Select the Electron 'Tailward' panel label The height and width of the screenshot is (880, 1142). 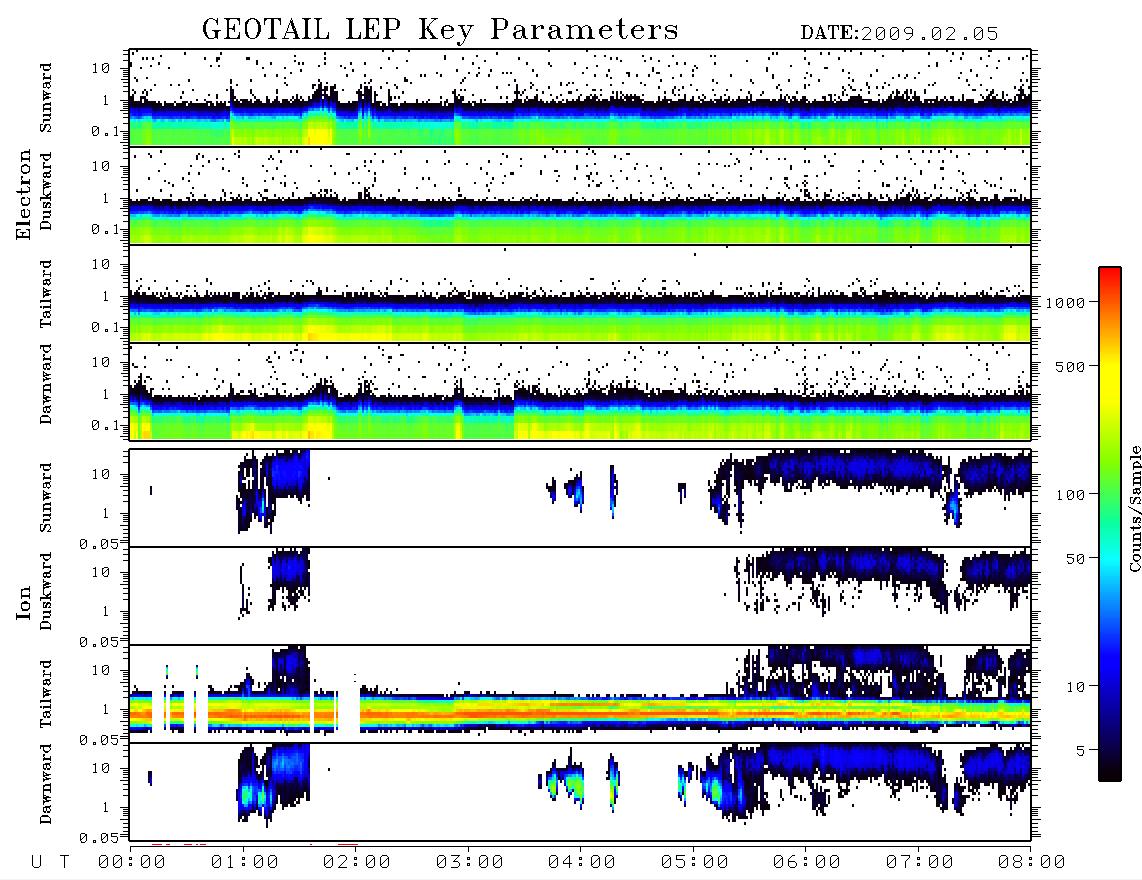(x=46, y=293)
